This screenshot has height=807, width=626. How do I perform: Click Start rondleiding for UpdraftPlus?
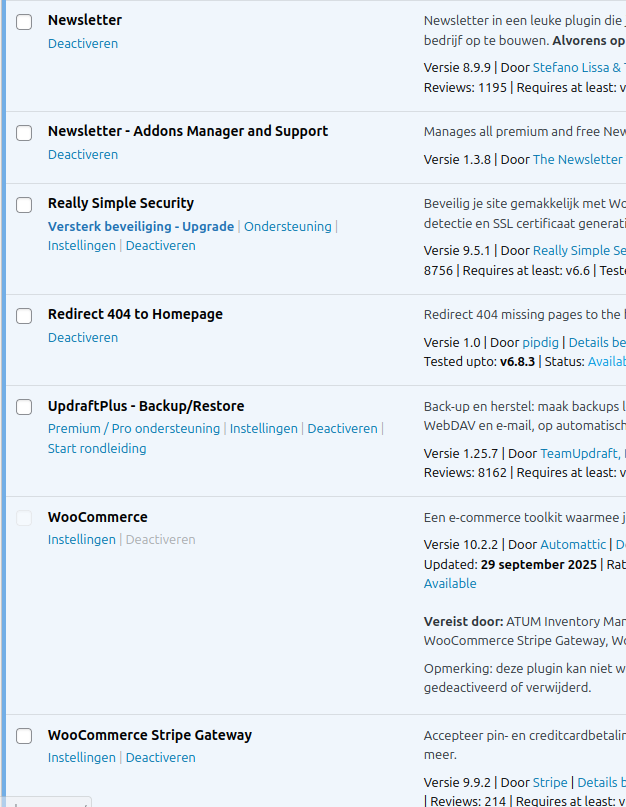(97, 449)
